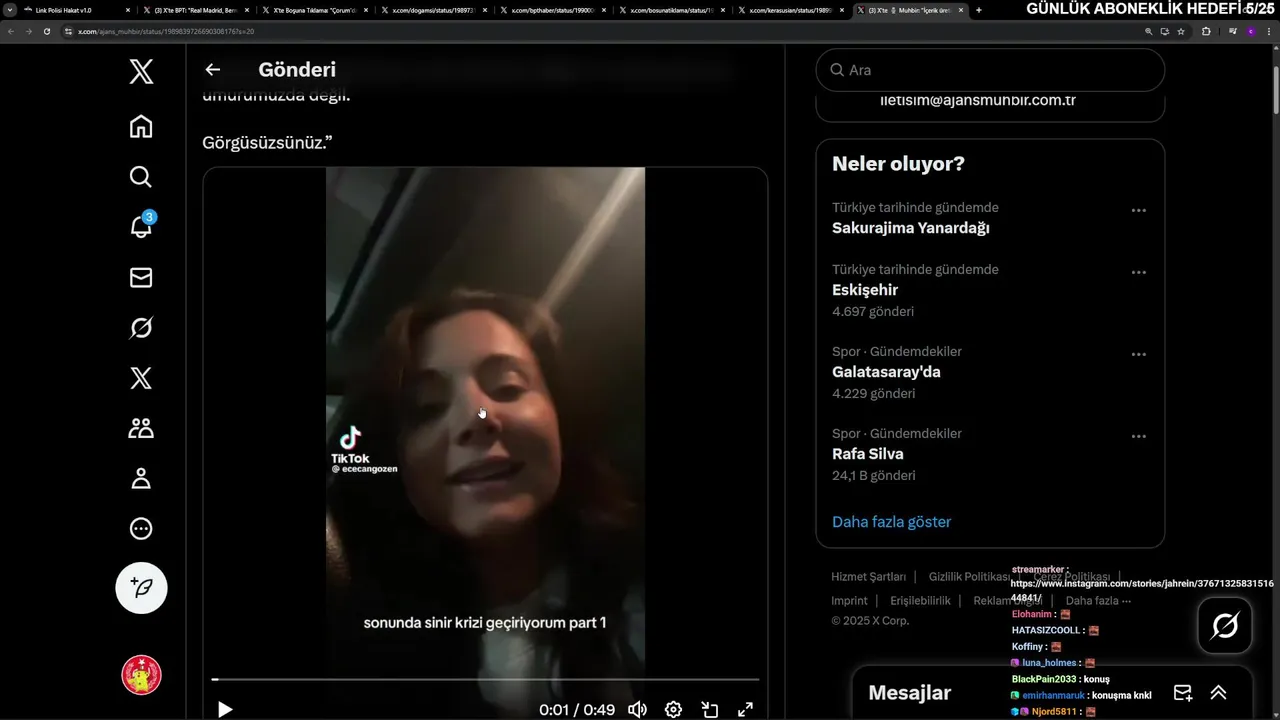Screen dimensions: 1280x720
Task: Go back with the arrow beside Gönderi
Action: (x=212, y=70)
